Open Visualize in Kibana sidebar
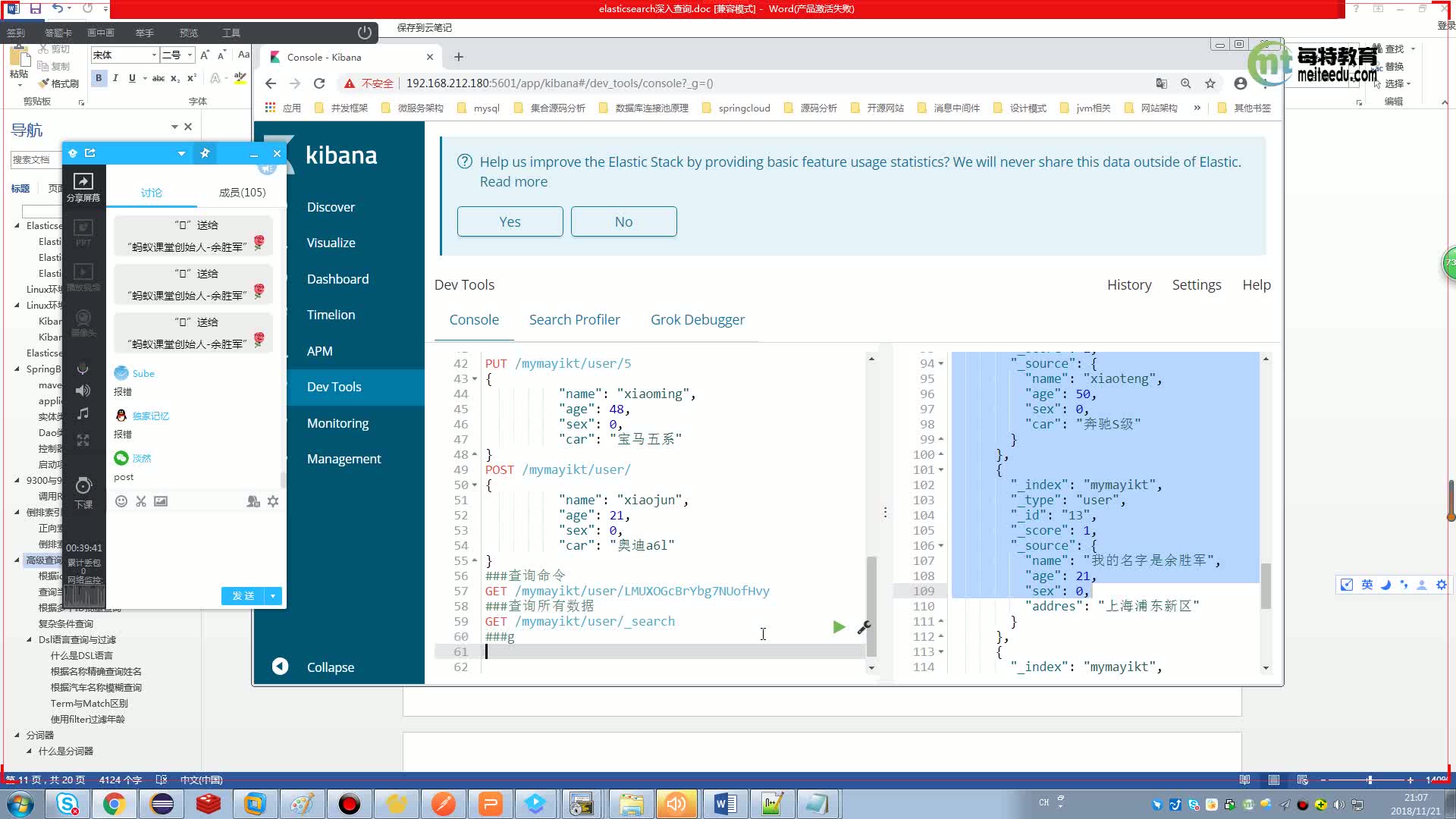The height and width of the screenshot is (819, 1456). (331, 243)
